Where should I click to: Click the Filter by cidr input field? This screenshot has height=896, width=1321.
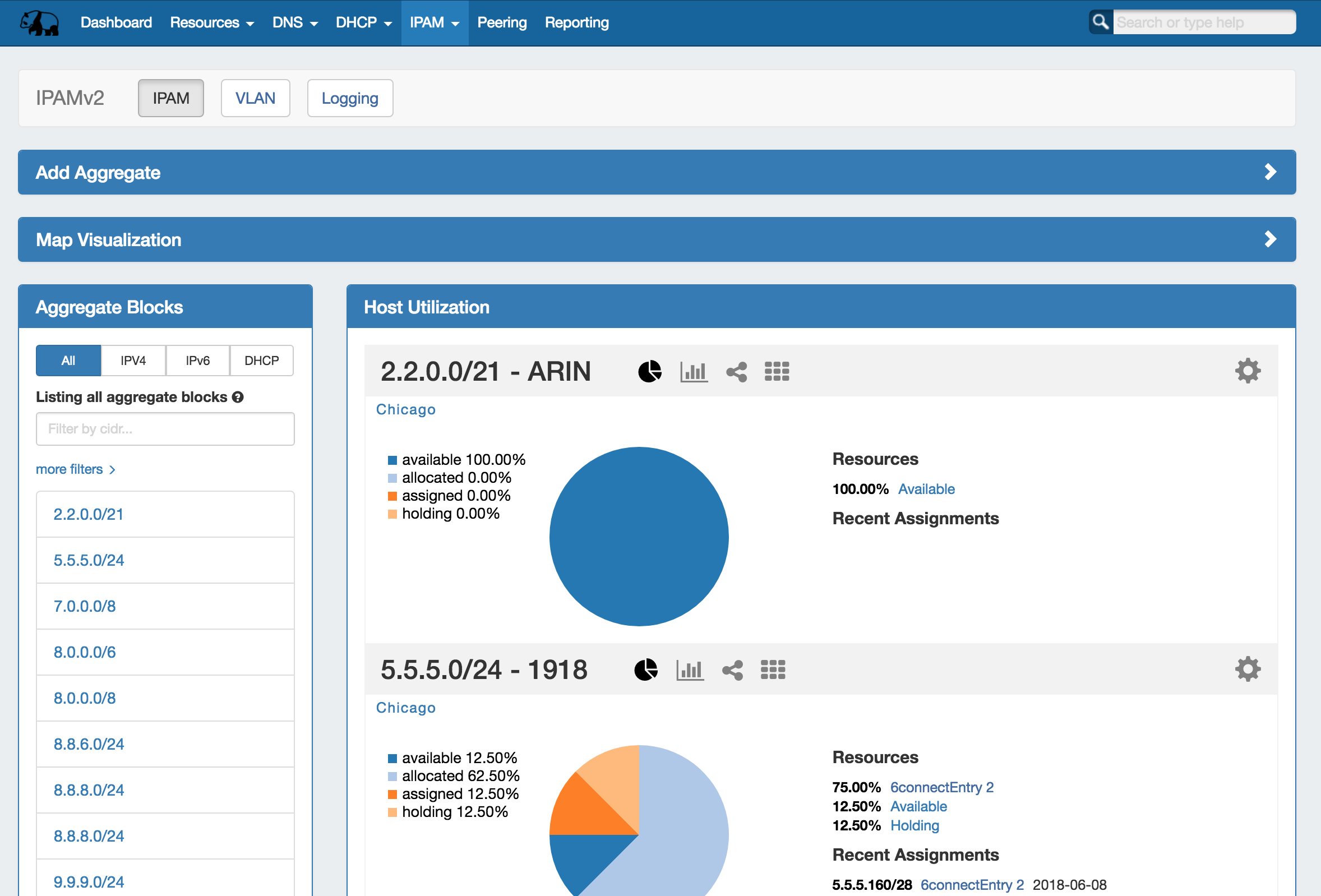point(165,429)
